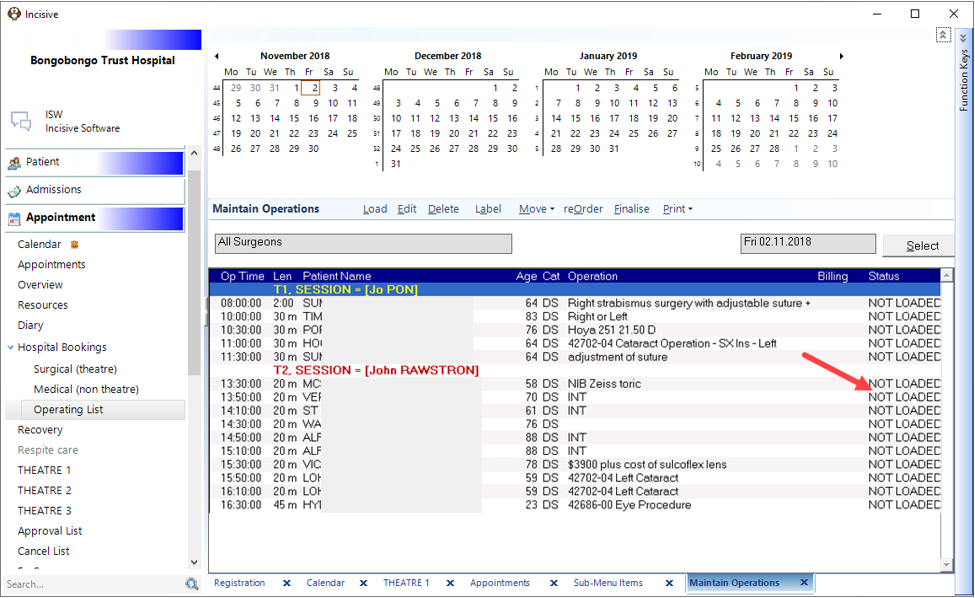Go to next month arrow

(x=841, y=56)
